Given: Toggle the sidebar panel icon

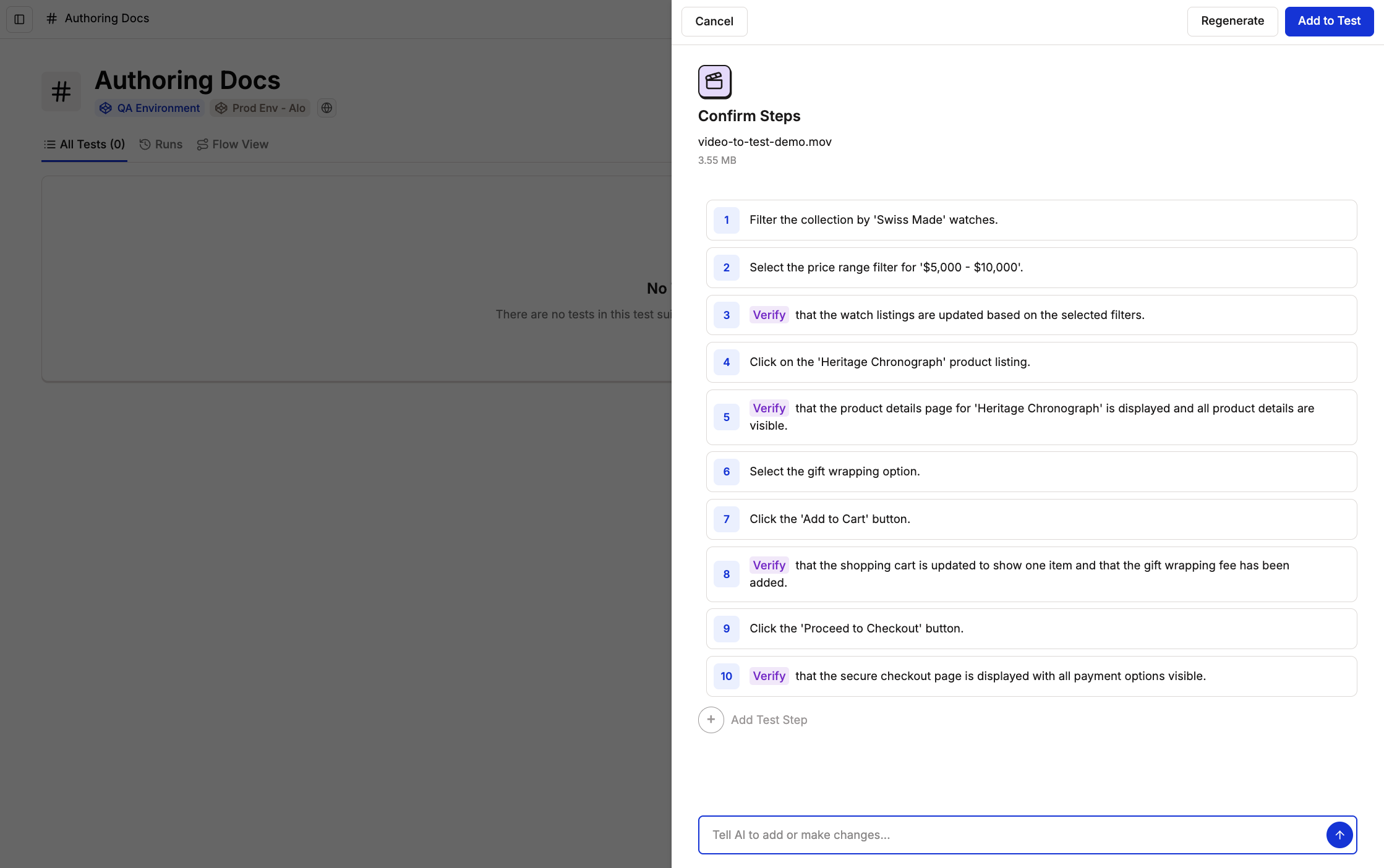Looking at the screenshot, I should click(x=19, y=19).
